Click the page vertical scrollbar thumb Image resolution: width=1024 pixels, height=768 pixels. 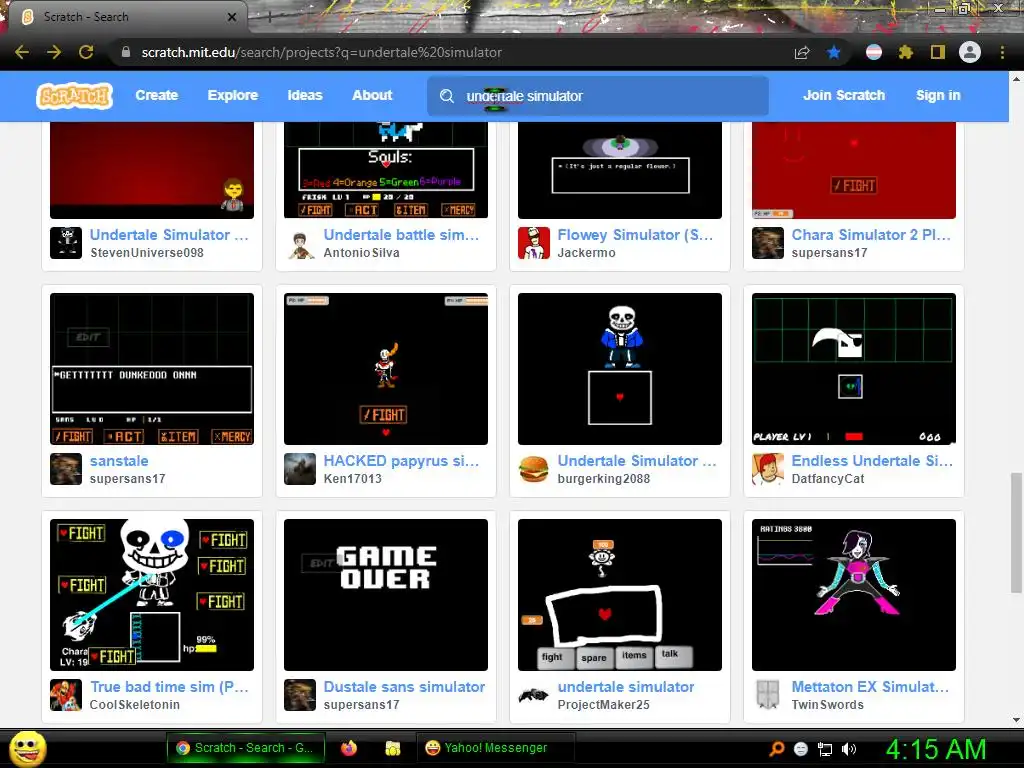(1016, 532)
